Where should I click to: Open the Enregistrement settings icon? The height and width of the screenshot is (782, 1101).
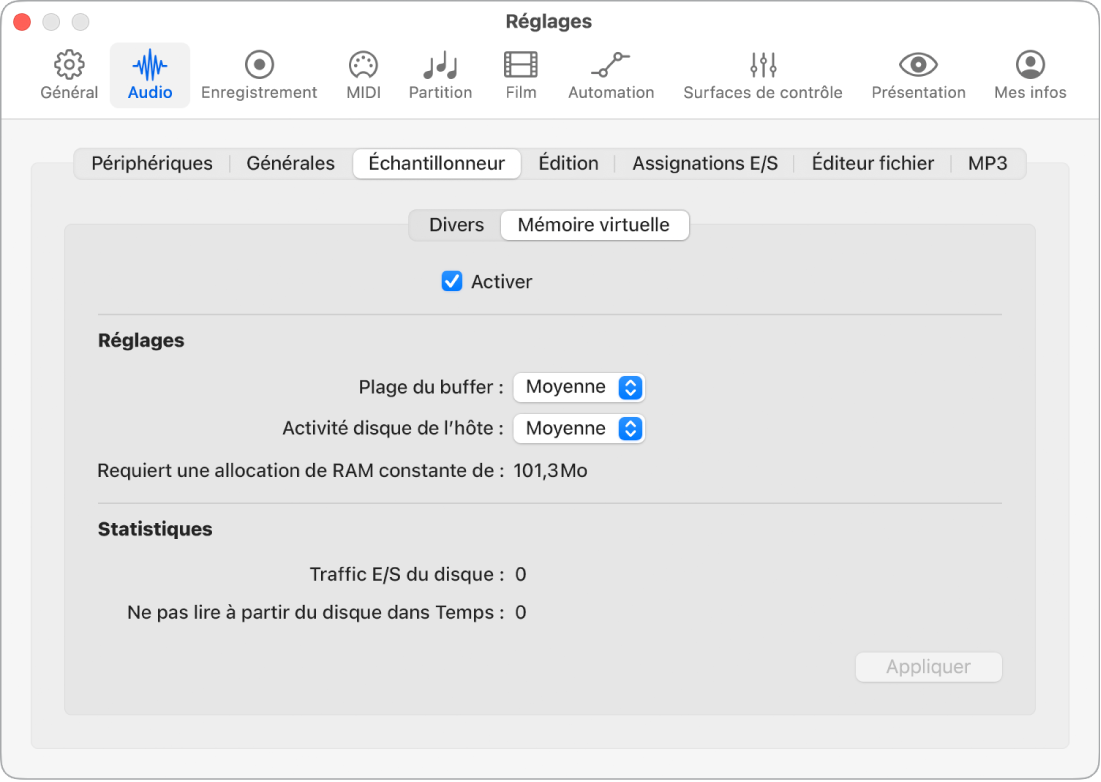click(258, 74)
